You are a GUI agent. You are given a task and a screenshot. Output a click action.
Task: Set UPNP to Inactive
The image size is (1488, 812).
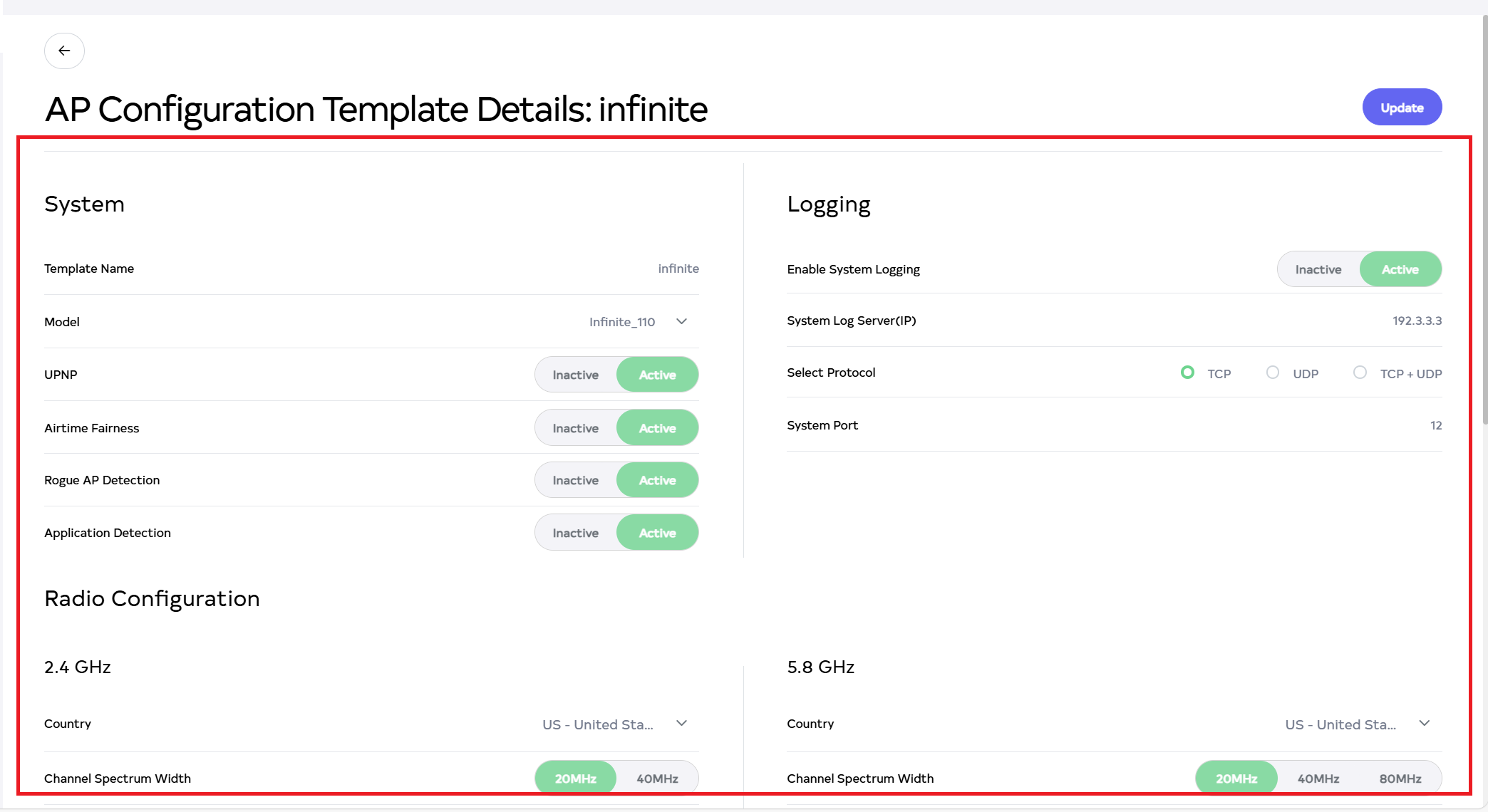click(575, 375)
